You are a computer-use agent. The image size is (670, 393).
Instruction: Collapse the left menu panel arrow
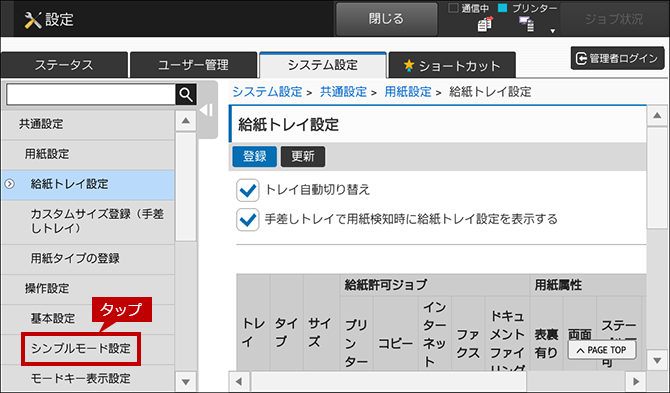pyautogui.click(x=207, y=110)
